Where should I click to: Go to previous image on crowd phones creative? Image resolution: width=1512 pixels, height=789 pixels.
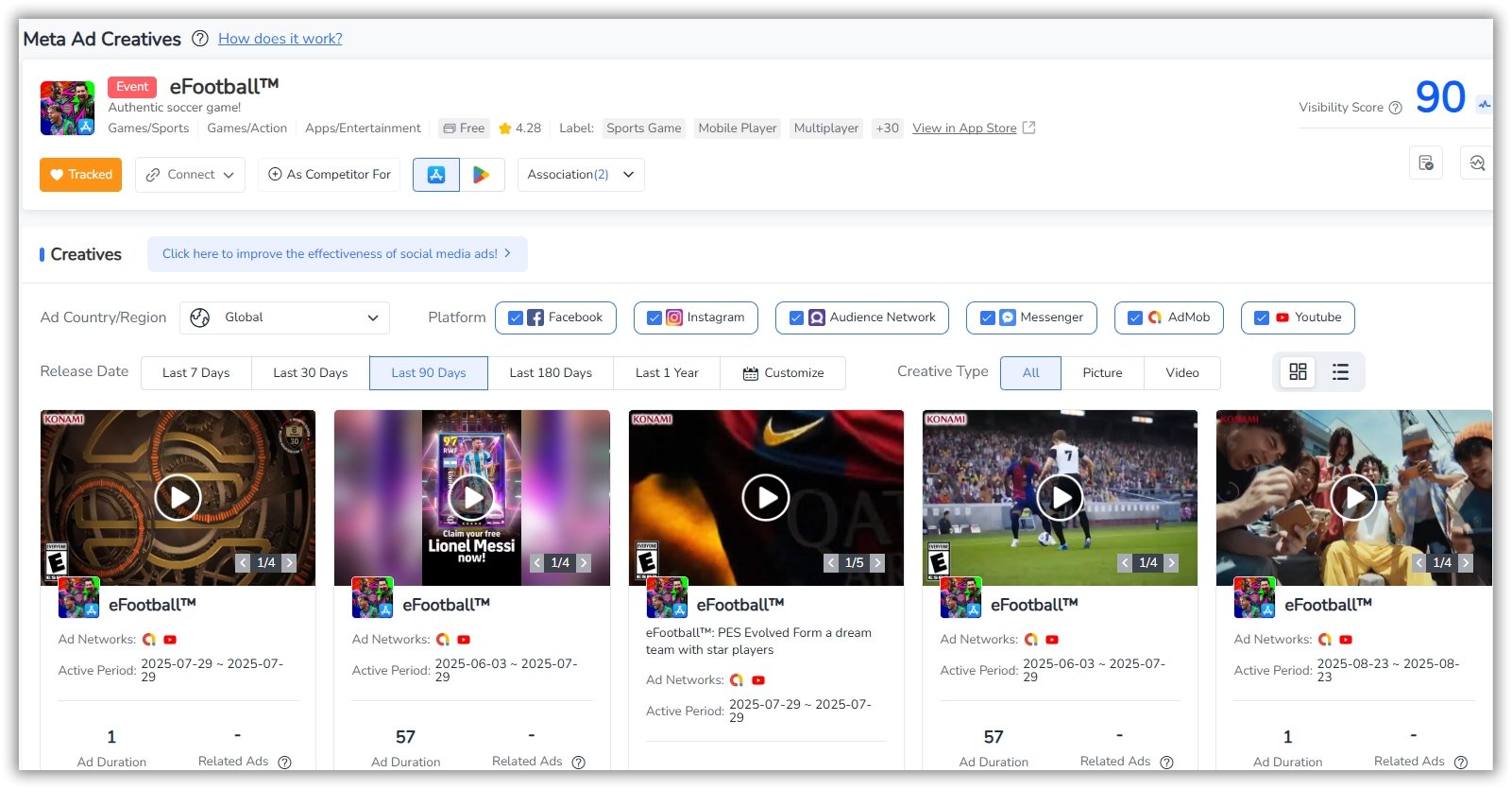coord(1419,563)
